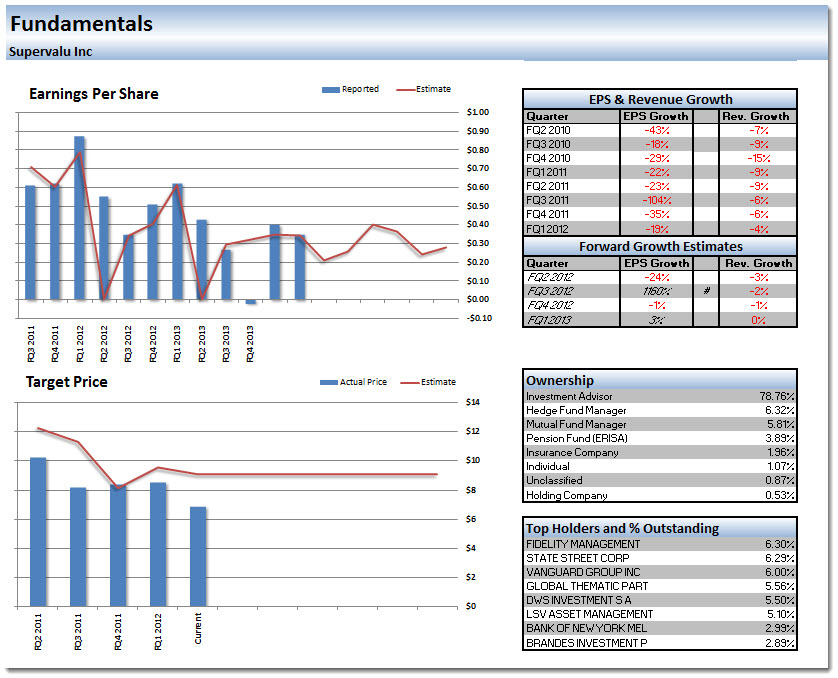The width and height of the screenshot is (838, 678).
Task: Select the BANK OF NEW YORK MEL row
Action: tap(660, 628)
